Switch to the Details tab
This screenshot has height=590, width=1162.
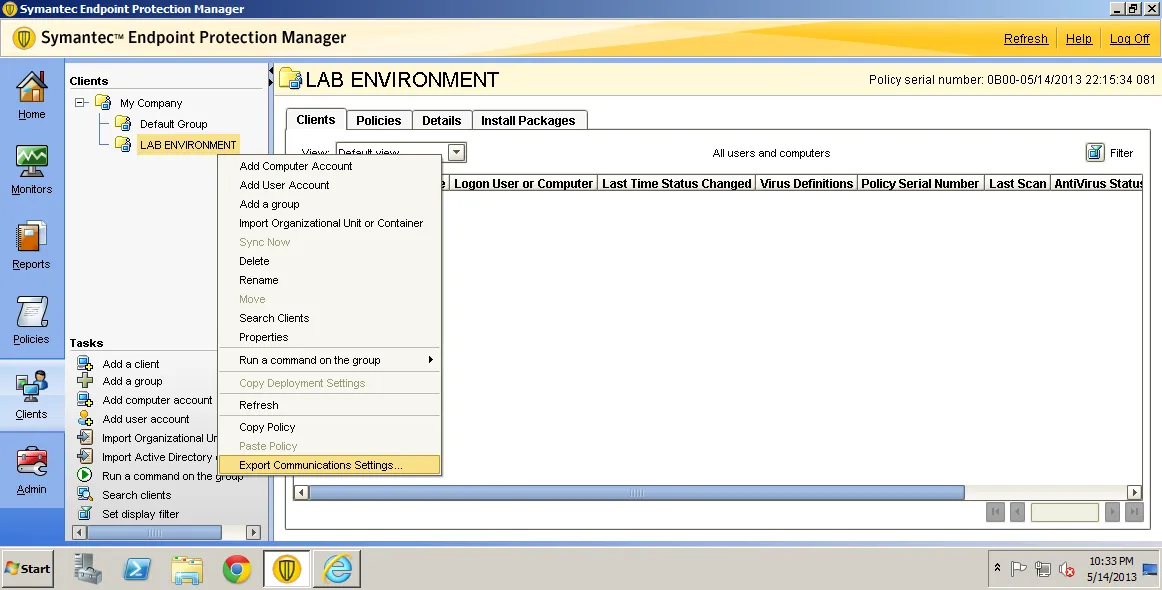click(441, 120)
